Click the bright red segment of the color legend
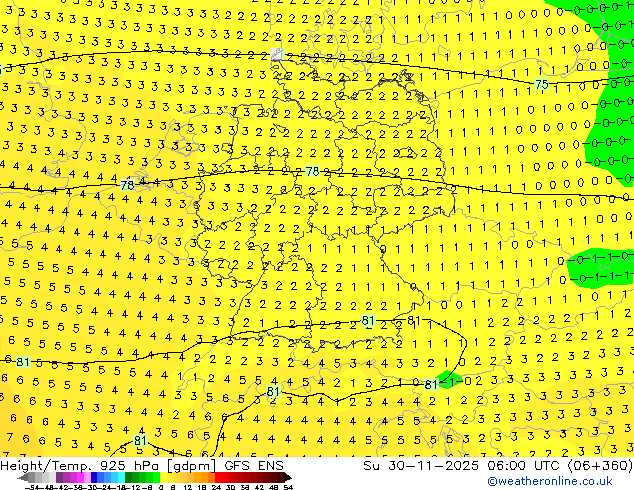The height and width of the screenshot is (490, 634). [218, 478]
